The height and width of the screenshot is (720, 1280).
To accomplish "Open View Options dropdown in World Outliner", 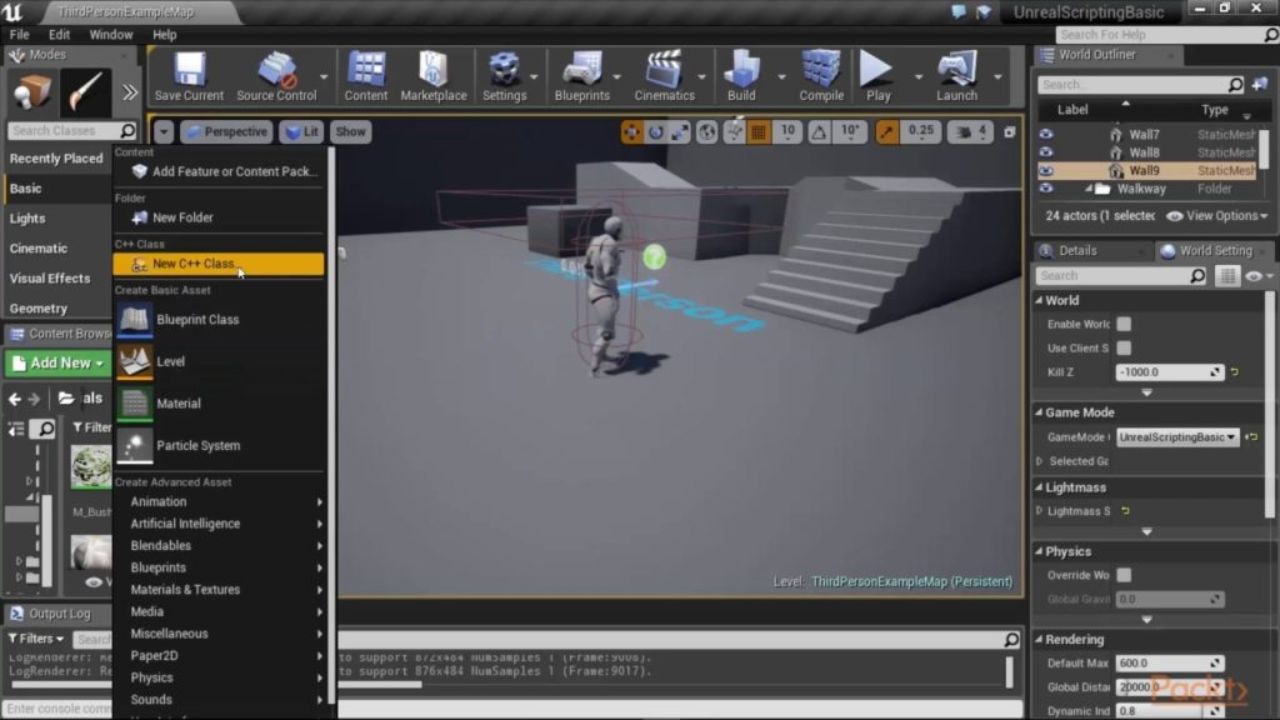I will pos(1217,216).
